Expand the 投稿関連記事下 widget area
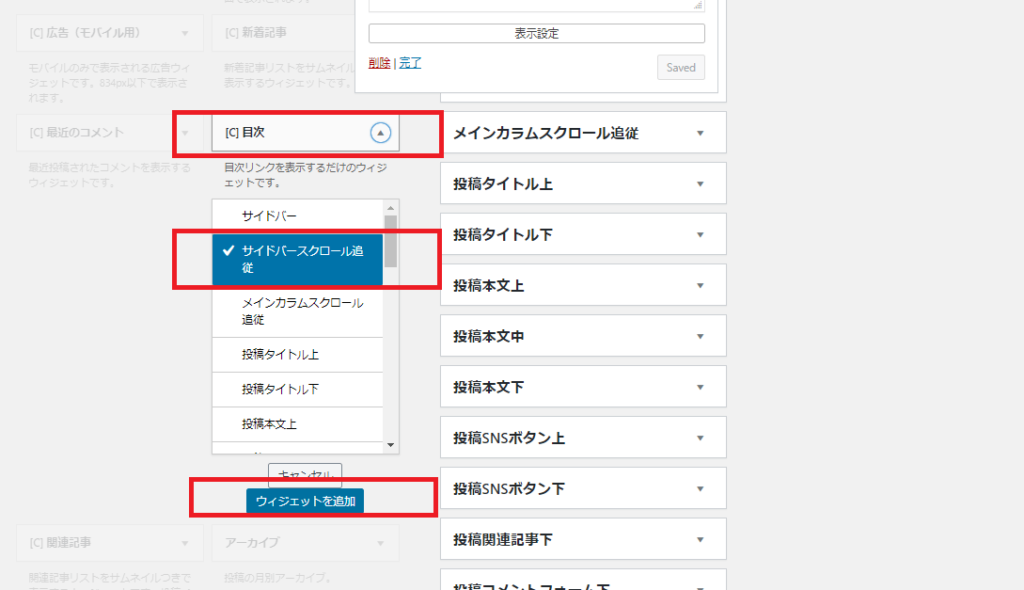Image resolution: width=1024 pixels, height=590 pixels. (x=700, y=540)
